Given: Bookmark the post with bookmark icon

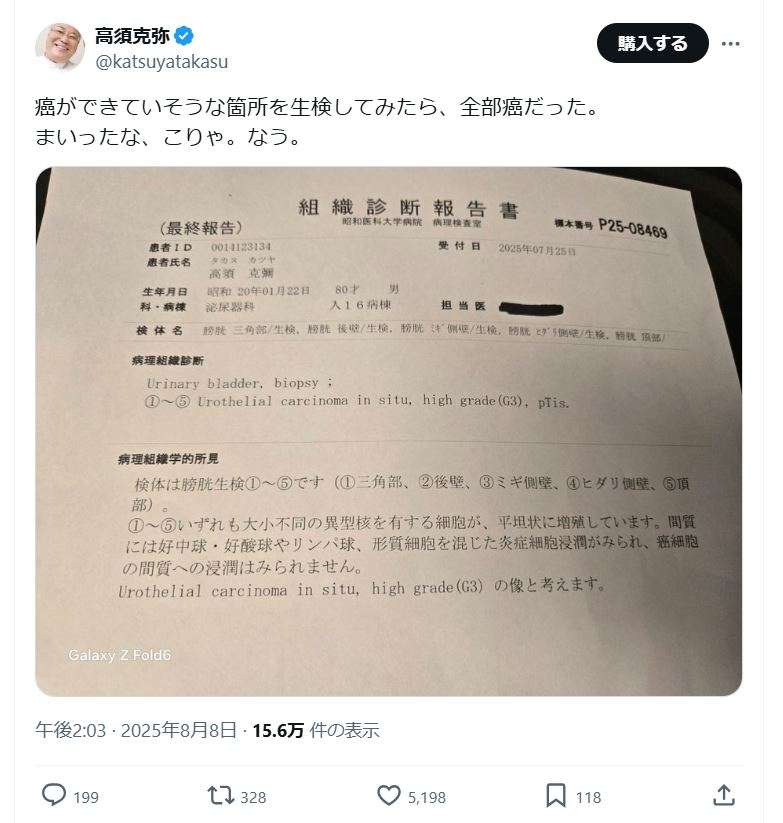Looking at the screenshot, I should 556,795.
